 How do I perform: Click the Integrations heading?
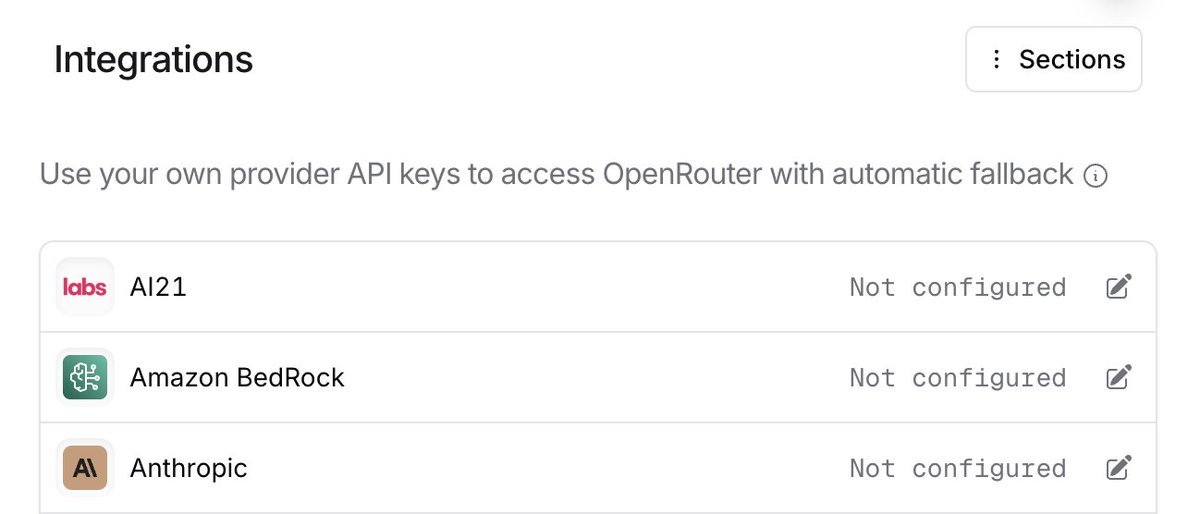point(153,60)
